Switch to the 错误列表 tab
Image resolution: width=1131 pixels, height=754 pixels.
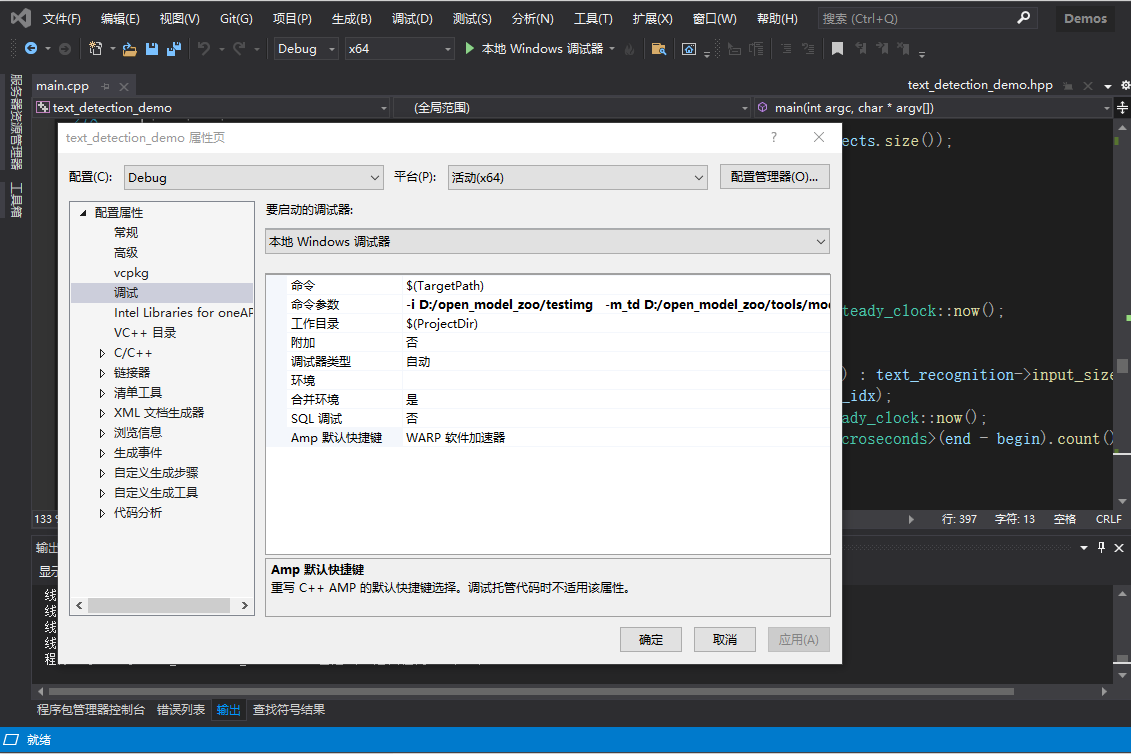pos(180,710)
